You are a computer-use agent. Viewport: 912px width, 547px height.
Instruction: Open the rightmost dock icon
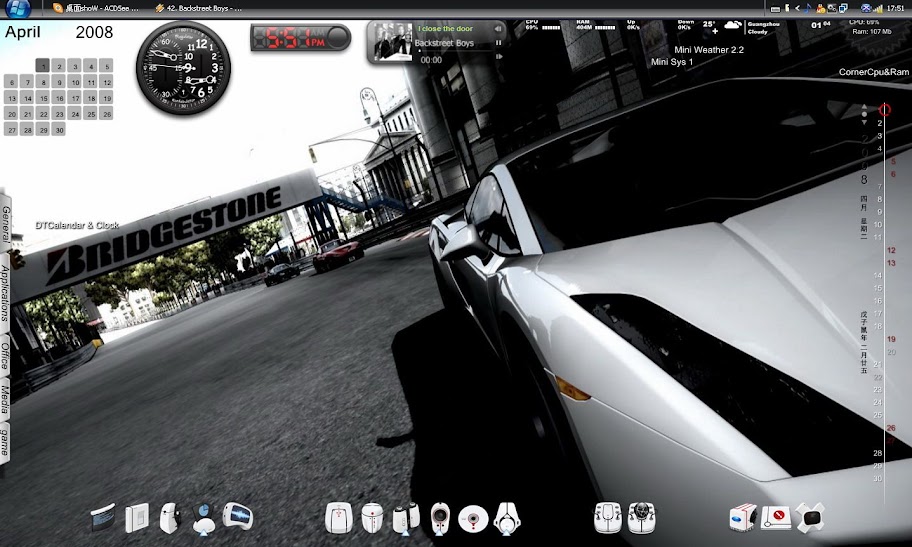[x=812, y=517]
